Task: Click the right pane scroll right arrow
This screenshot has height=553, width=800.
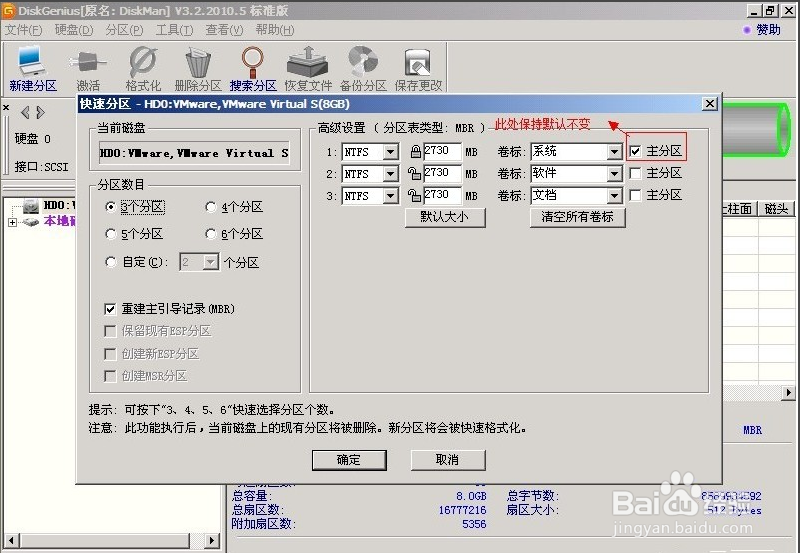Action: pyautogui.click(x=789, y=393)
